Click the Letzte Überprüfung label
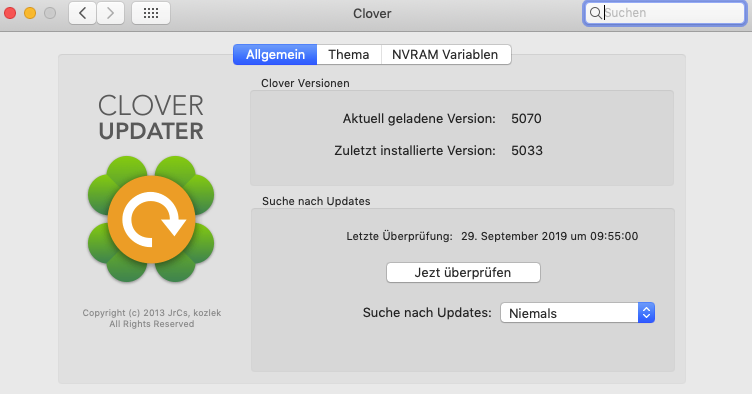Viewport: 752px width, 394px height. 400,236
